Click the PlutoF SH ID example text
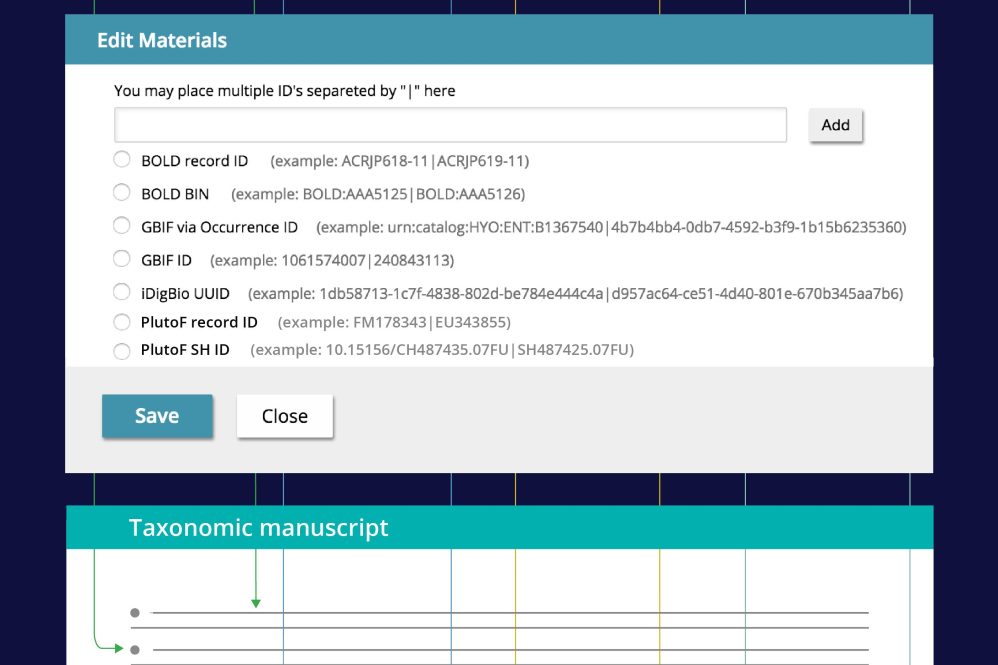The height and width of the screenshot is (665, 998). click(442, 350)
